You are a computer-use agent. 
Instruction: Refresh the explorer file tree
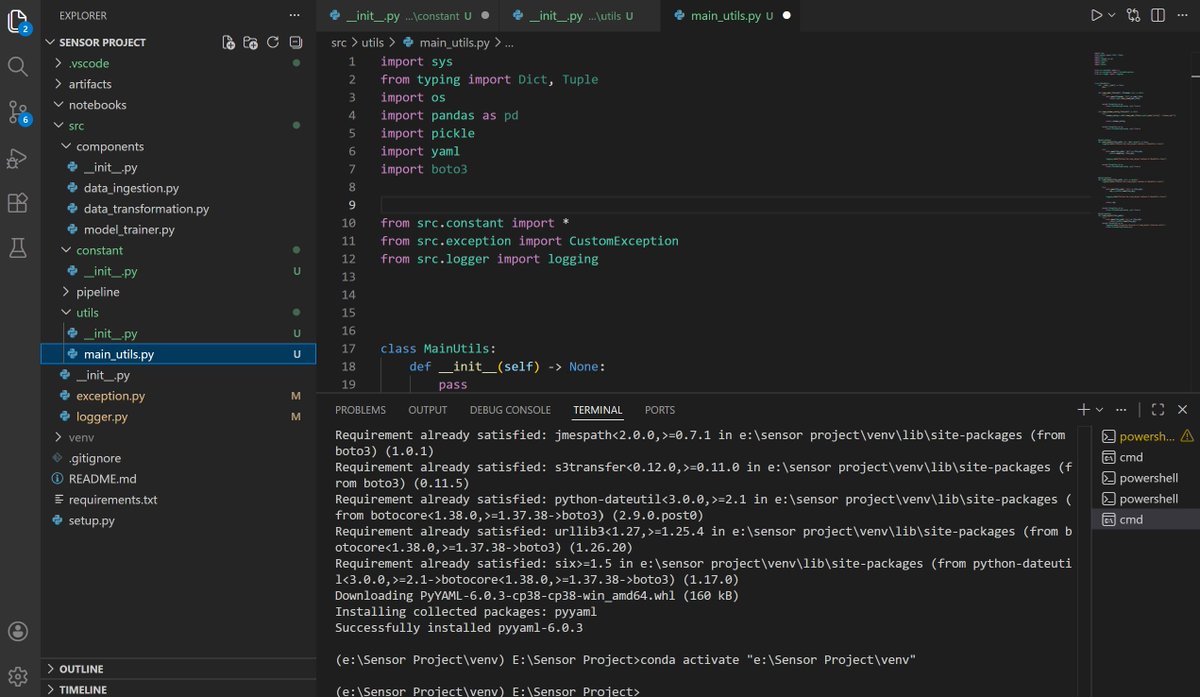(272, 41)
